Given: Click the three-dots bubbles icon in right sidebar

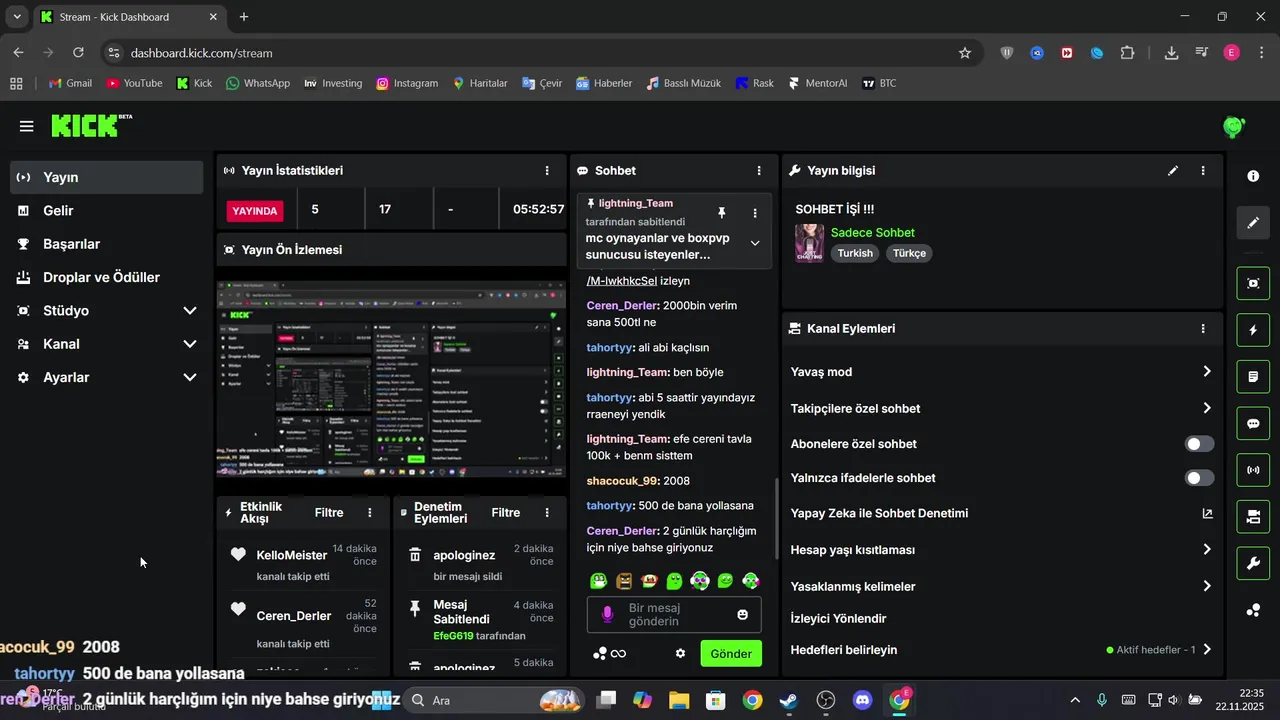Looking at the screenshot, I should click(1253, 610).
